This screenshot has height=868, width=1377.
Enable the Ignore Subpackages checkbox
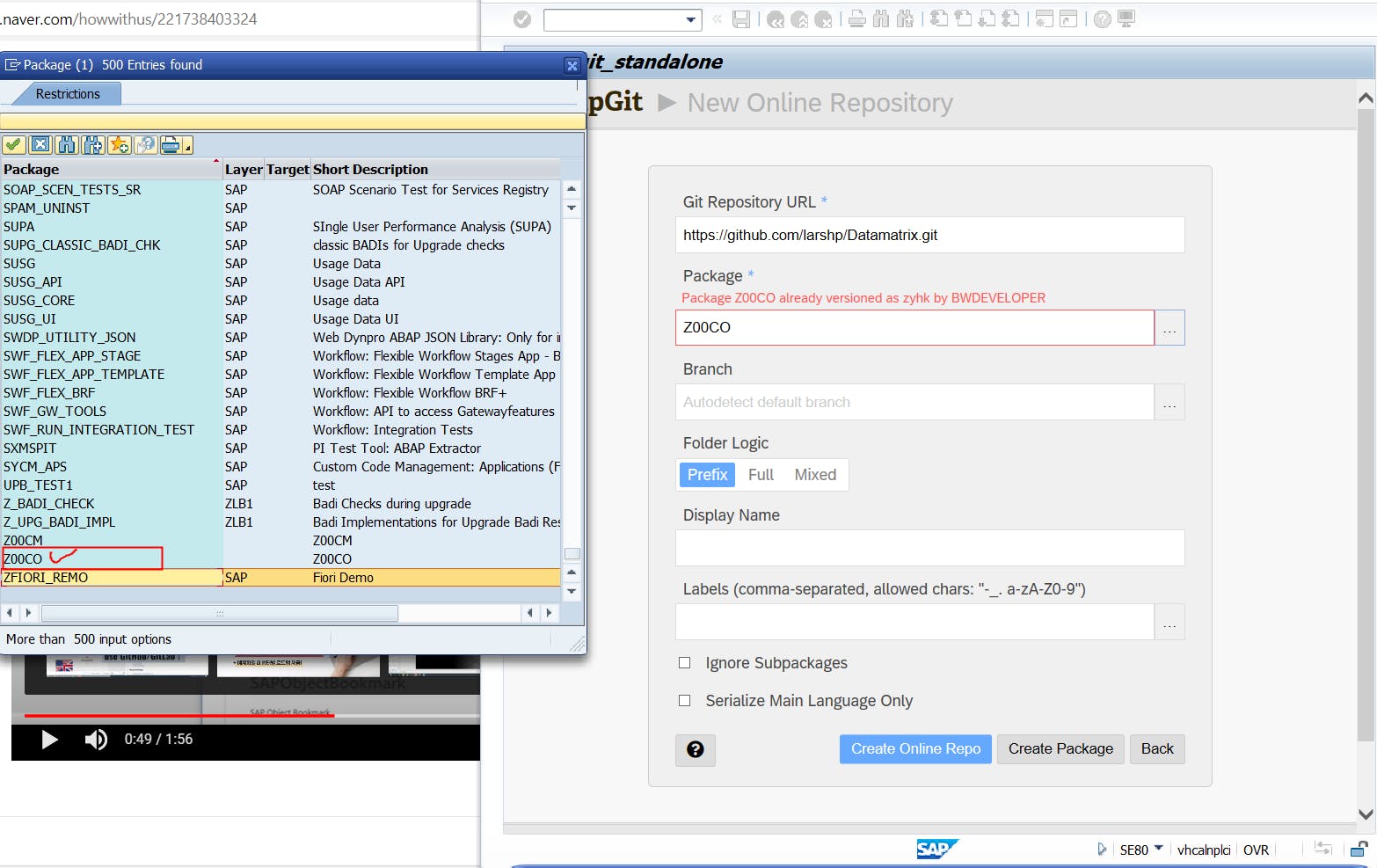click(685, 663)
